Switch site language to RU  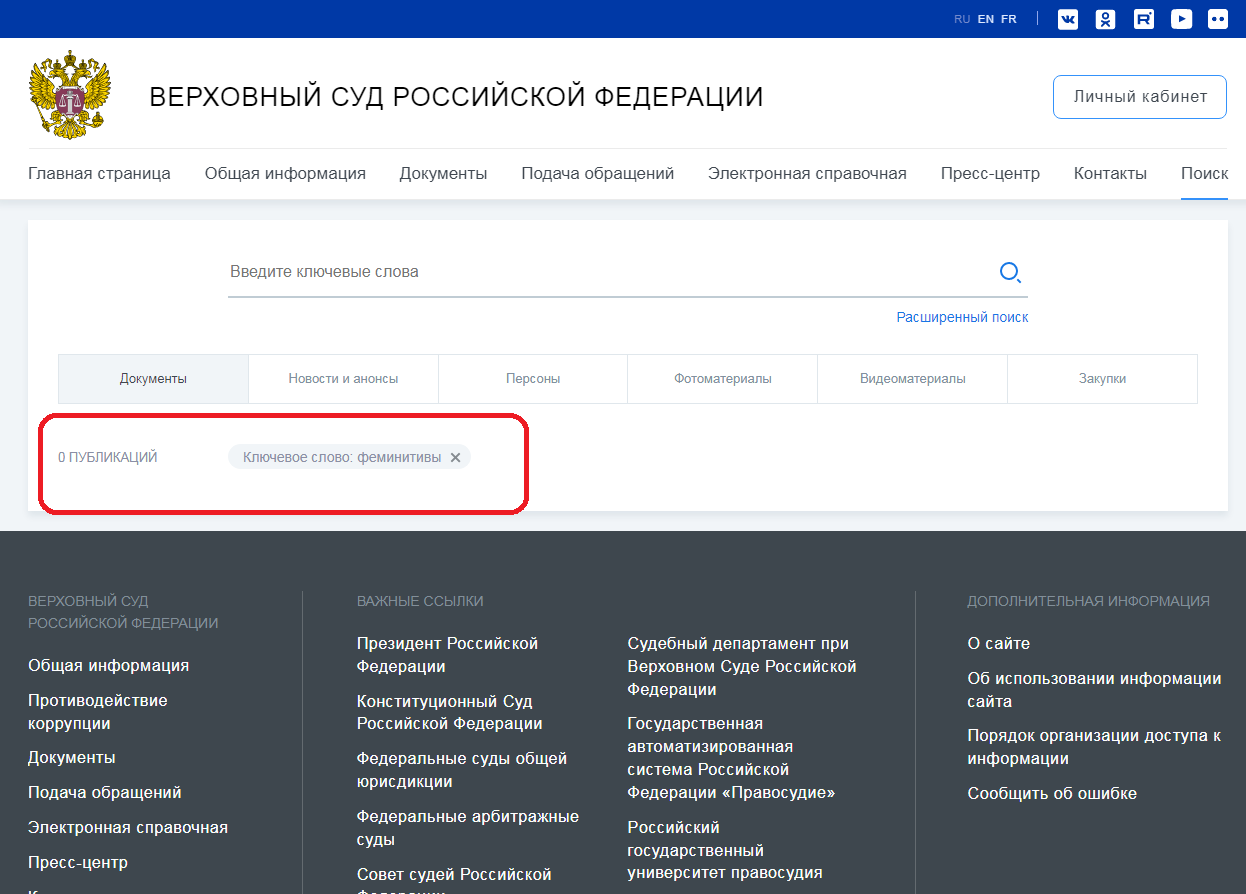click(x=962, y=19)
